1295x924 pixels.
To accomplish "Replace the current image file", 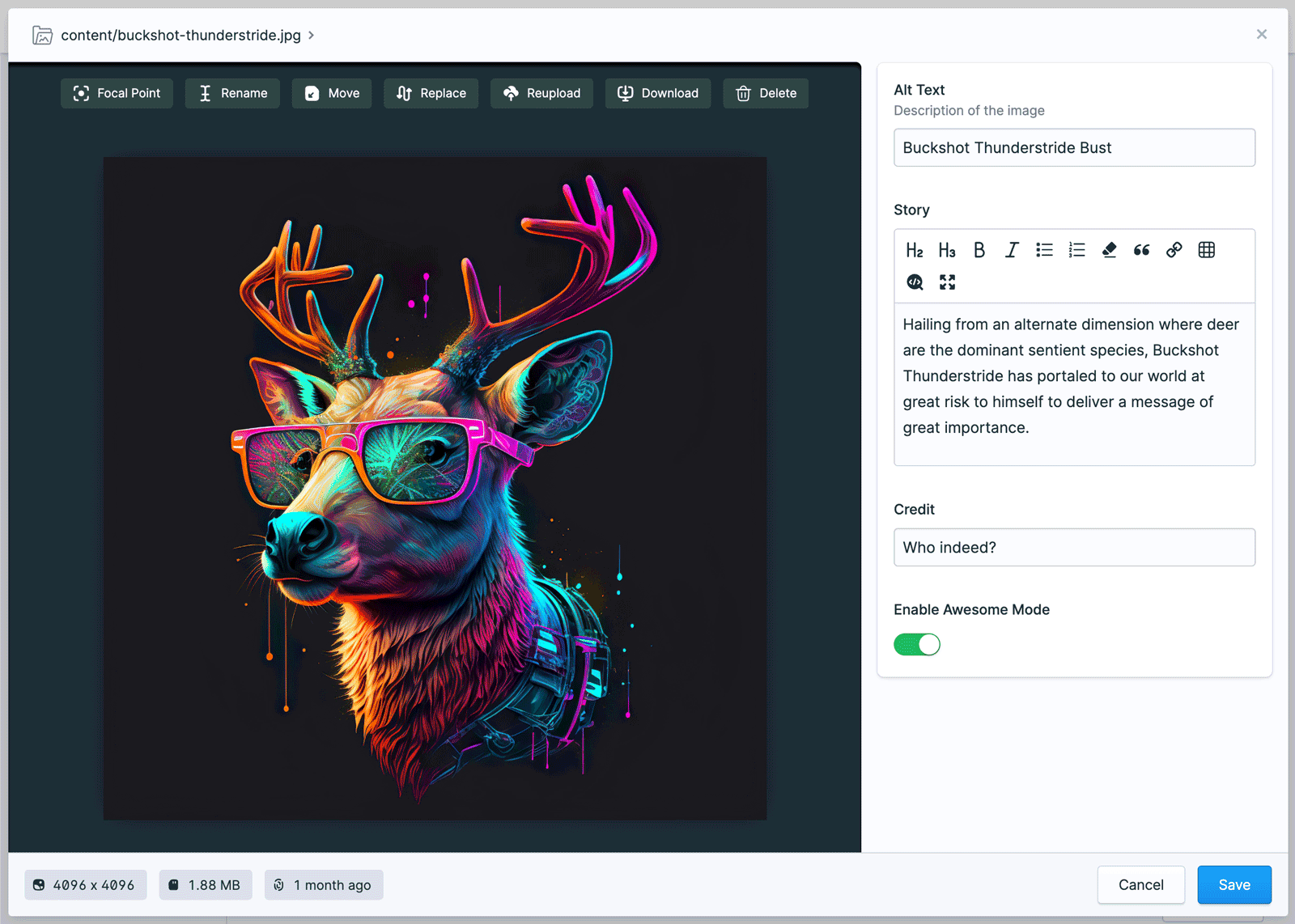I will (x=431, y=93).
